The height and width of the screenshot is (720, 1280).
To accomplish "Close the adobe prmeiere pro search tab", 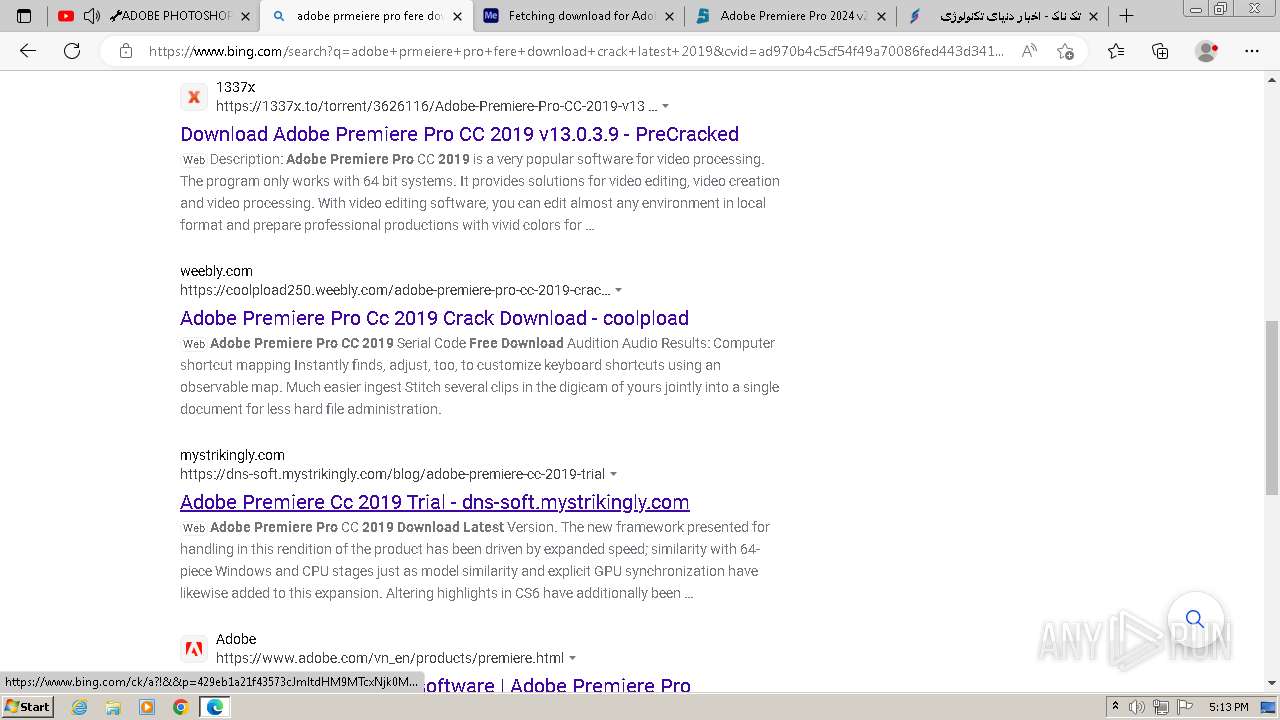I will (x=457, y=16).
